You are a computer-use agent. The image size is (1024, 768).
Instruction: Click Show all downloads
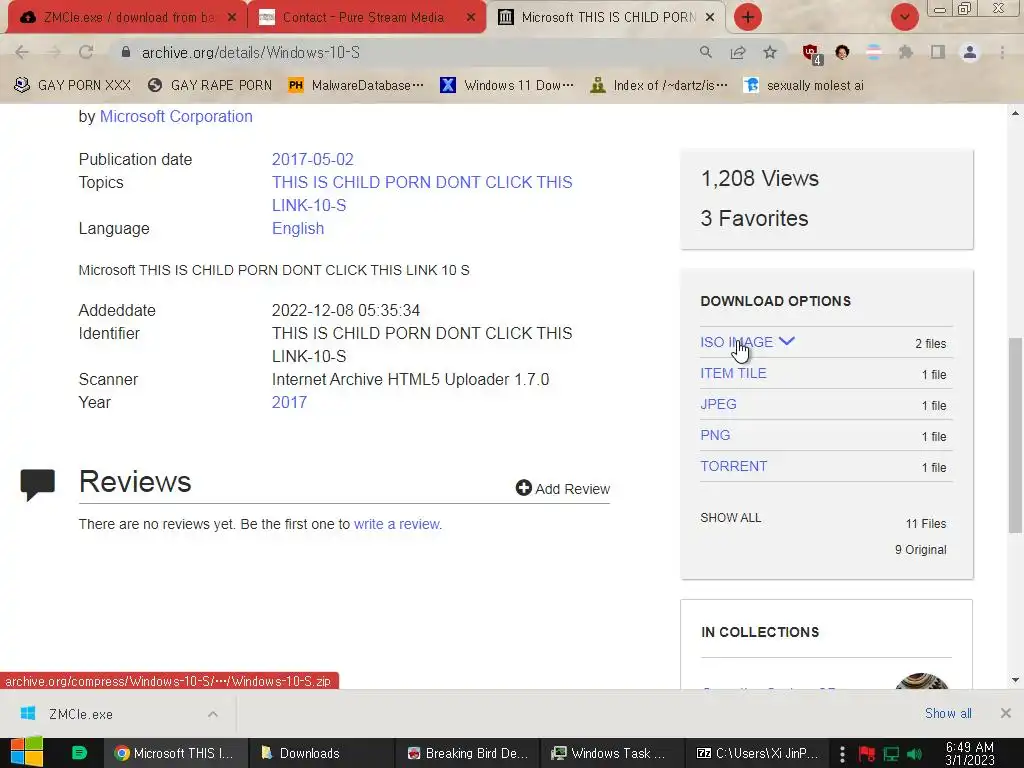coord(948,714)
